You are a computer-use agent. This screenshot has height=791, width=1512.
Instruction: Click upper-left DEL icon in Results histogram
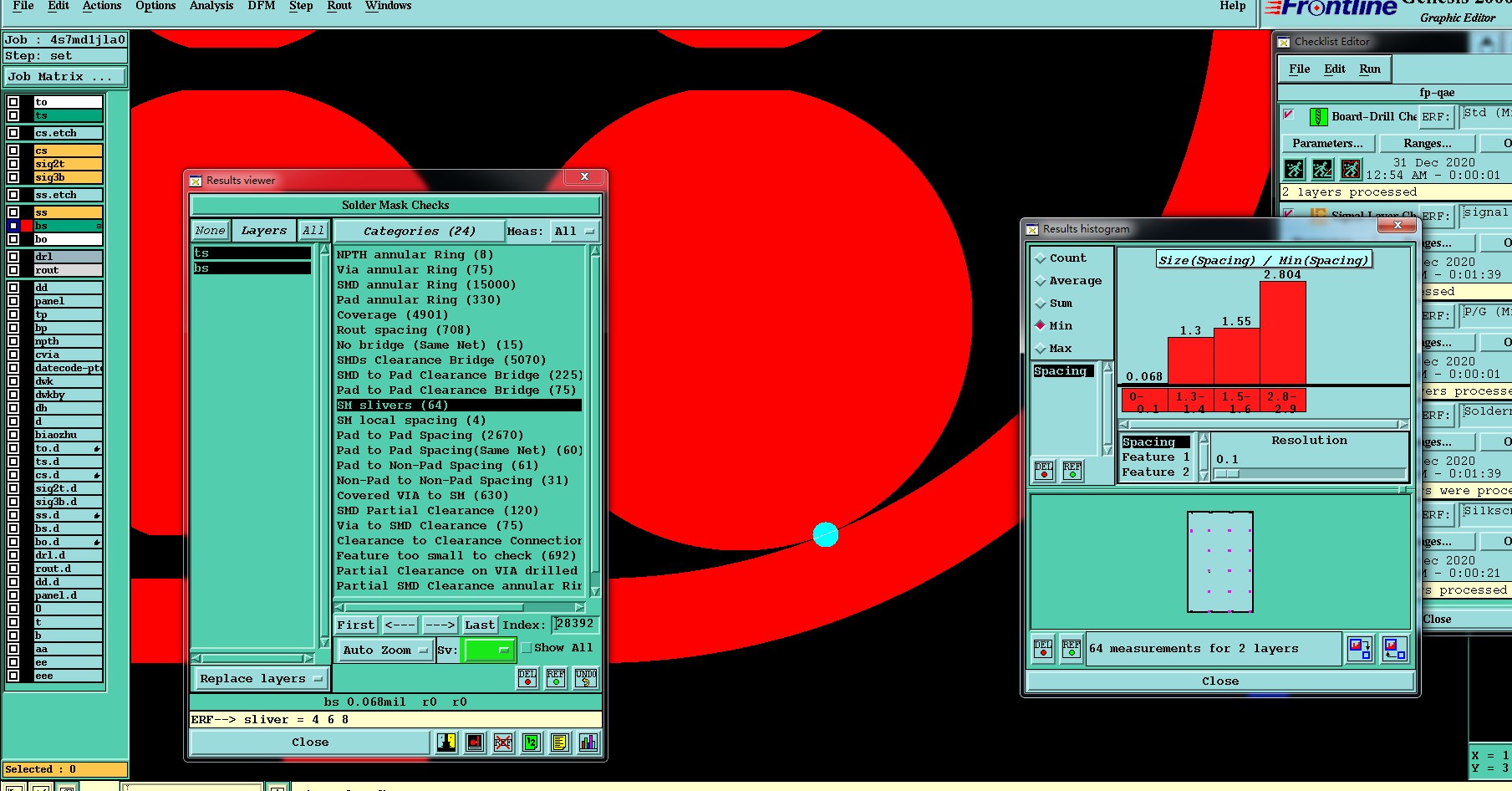click(1044, 471)
